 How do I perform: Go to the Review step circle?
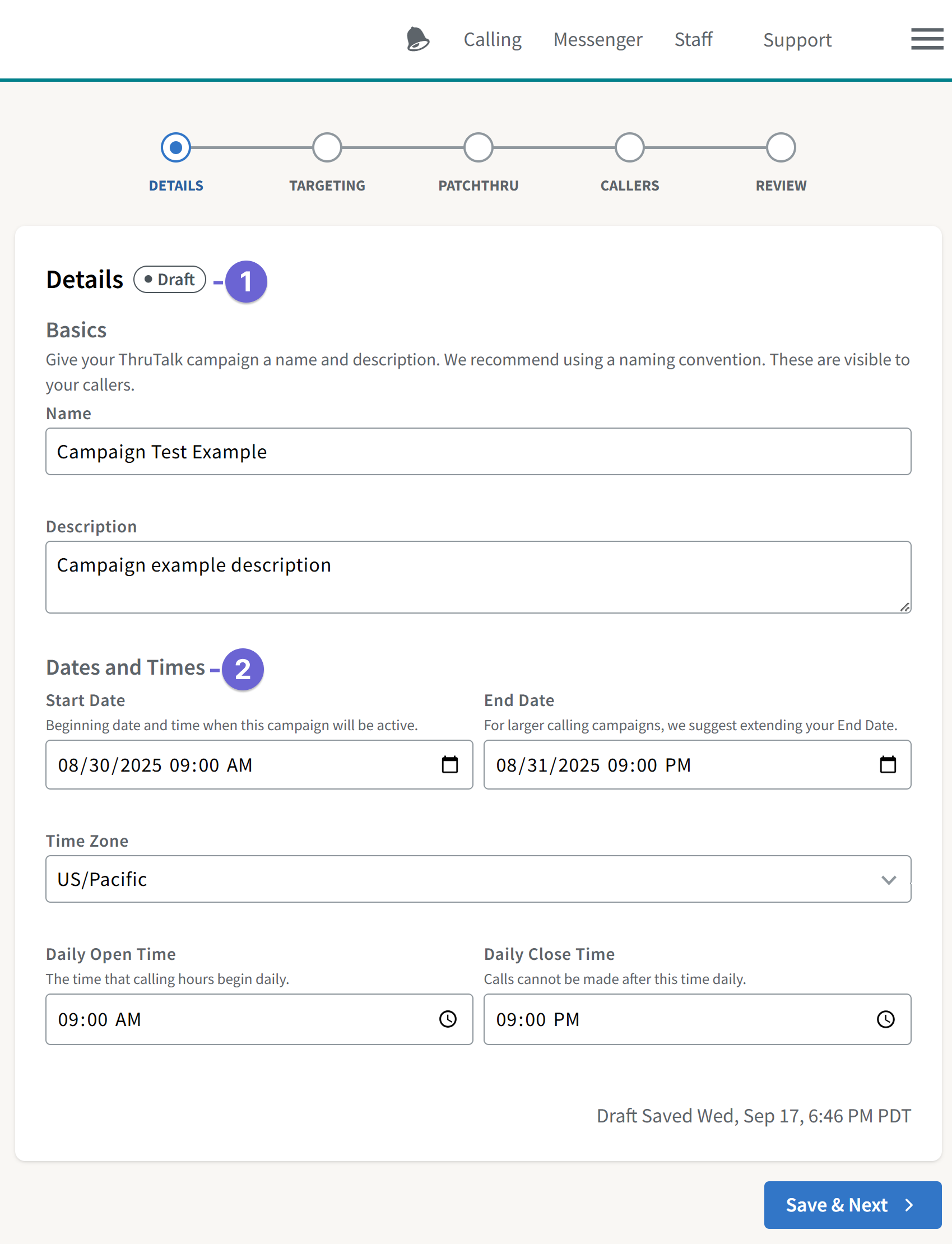781,147
